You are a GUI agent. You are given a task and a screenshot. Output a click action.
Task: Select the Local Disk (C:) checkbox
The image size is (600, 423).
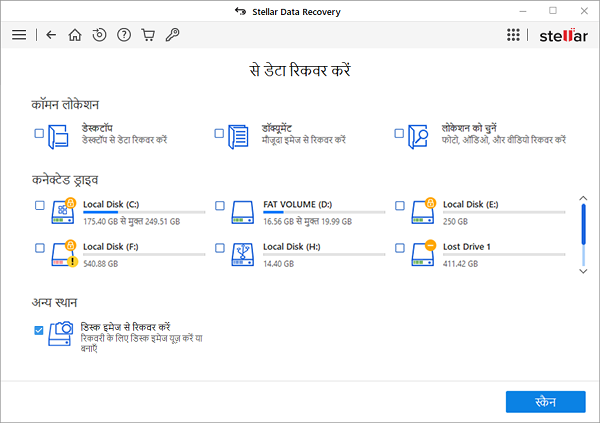coord(39,206)
